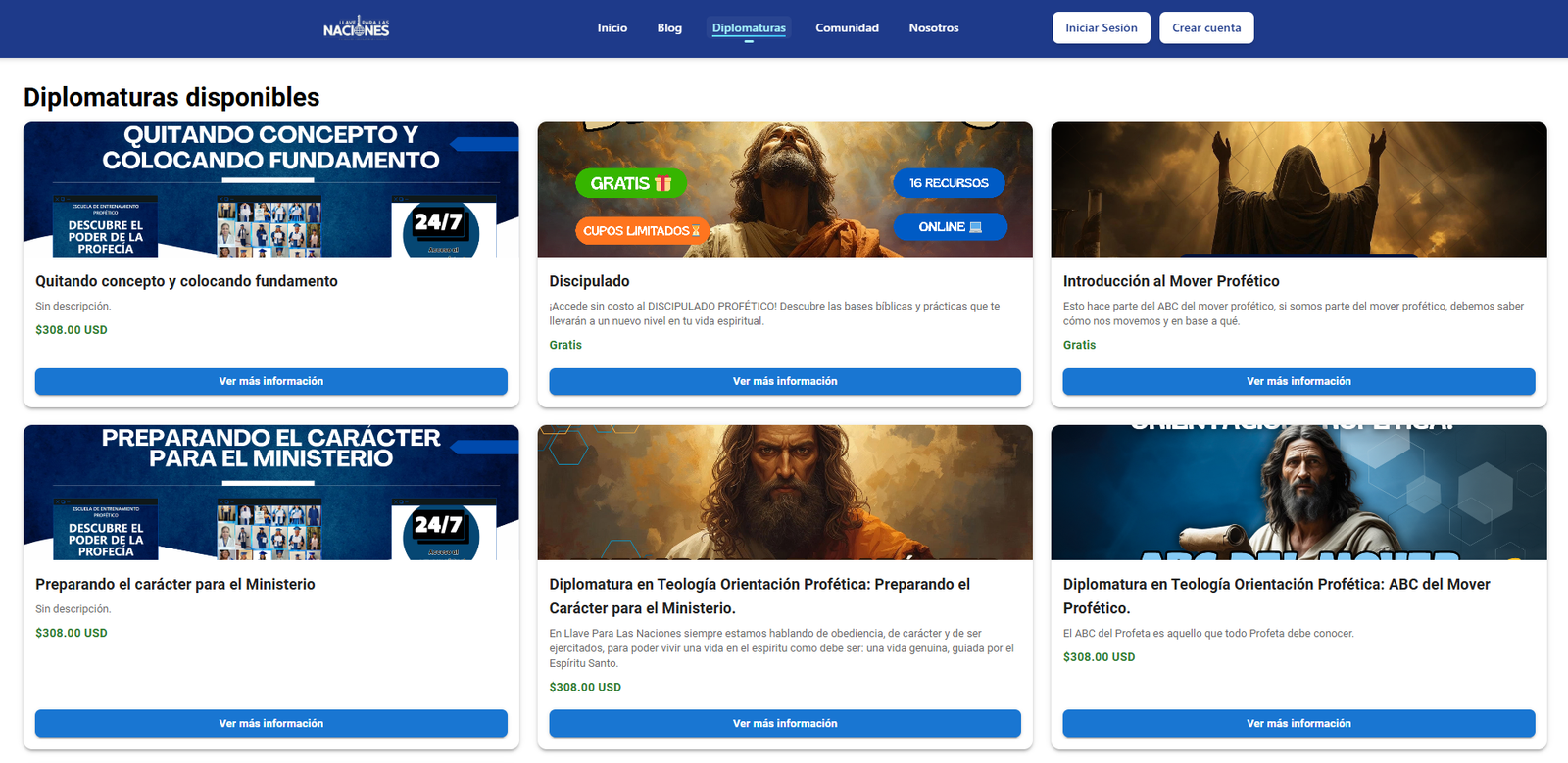Click the Crear cuenta button
The height and width of the screenshot is (763, 1568).
tap(1206, 27)
